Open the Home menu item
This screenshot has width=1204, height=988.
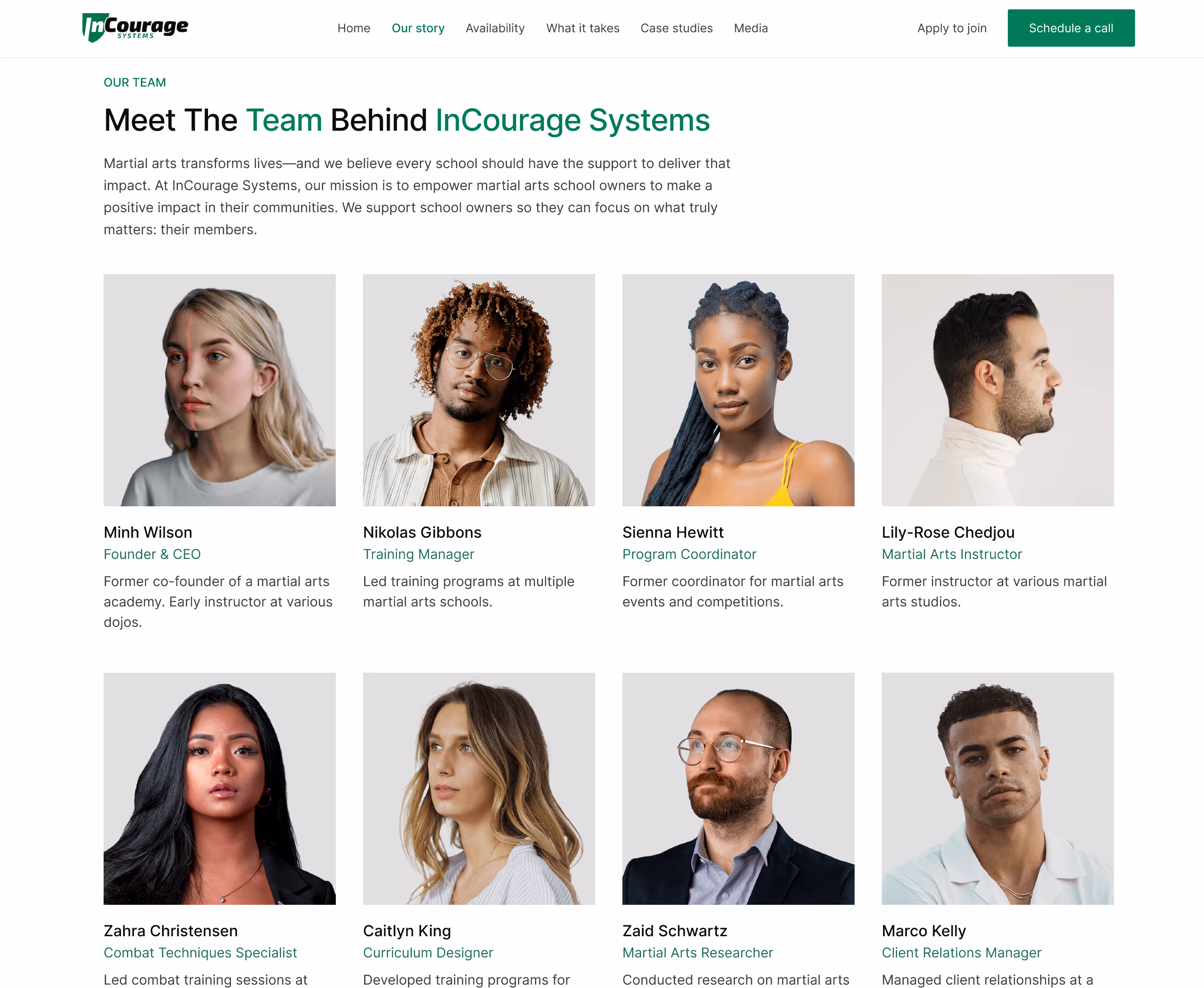[x=354, y=28]
